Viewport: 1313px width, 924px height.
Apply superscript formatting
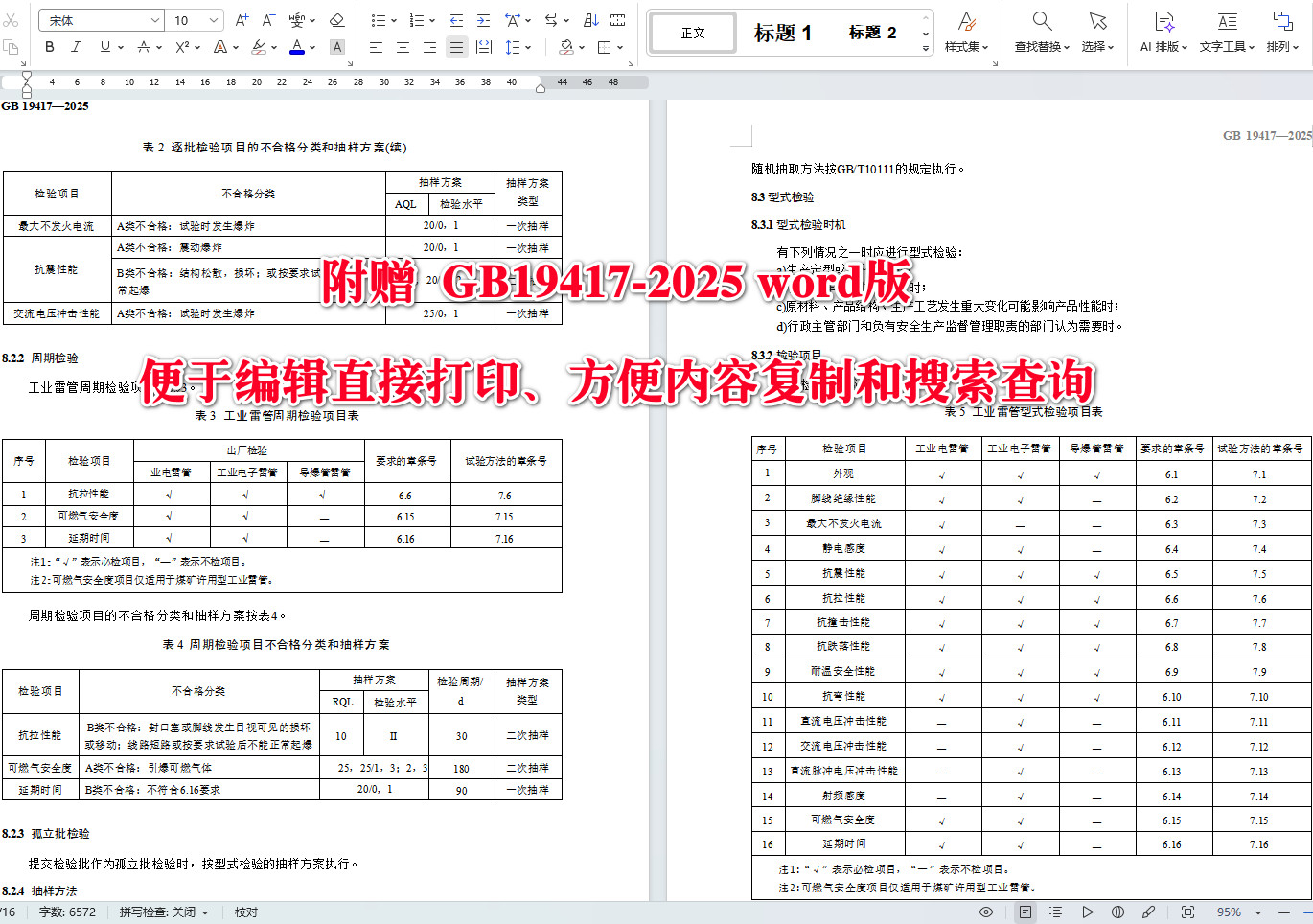[x=181, y=46]
